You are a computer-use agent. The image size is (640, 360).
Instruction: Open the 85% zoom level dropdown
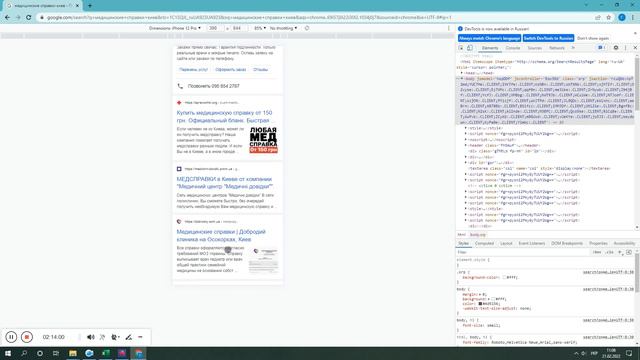[260, 28]
